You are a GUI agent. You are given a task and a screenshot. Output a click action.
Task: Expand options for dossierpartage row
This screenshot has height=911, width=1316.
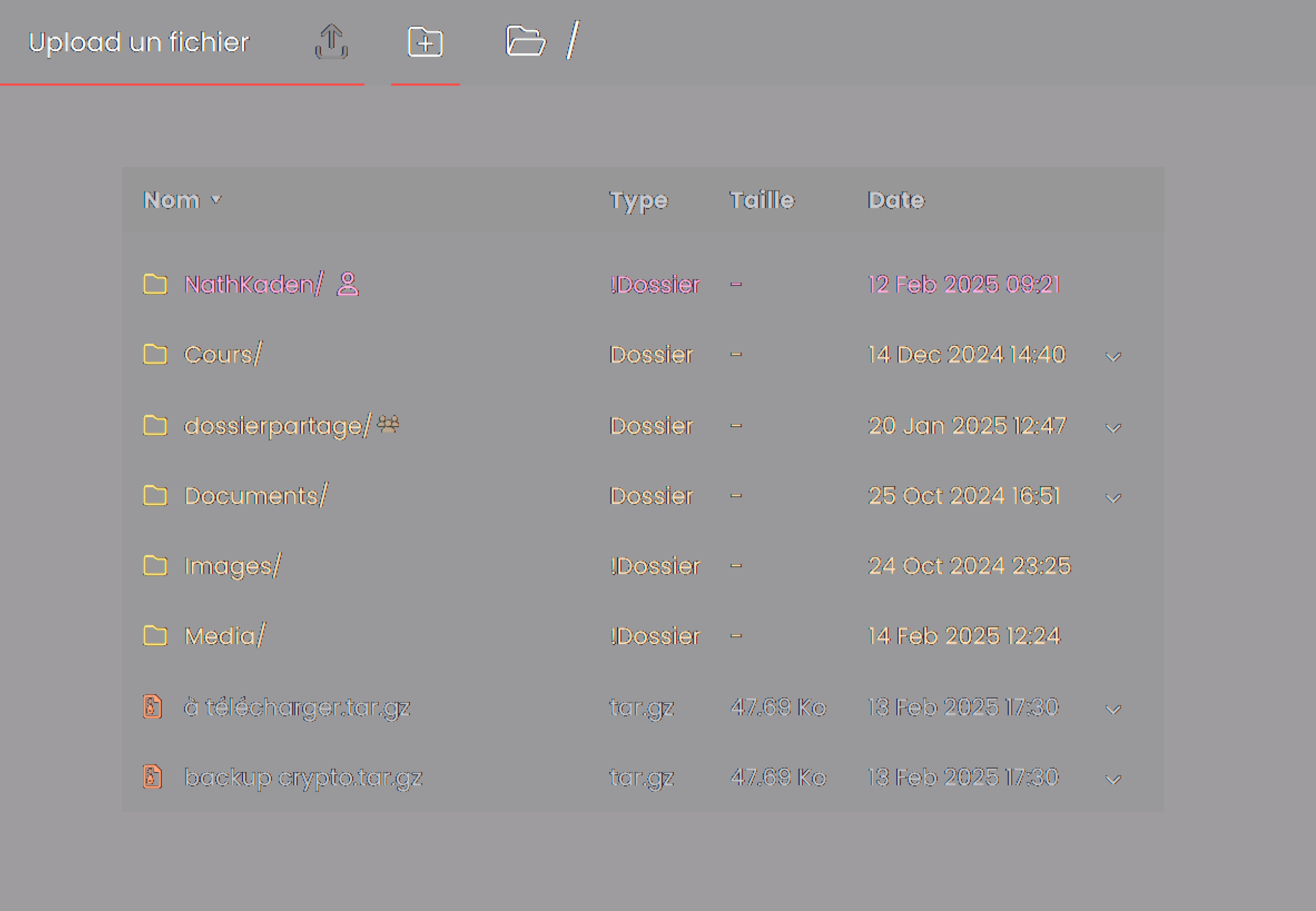[1113, 428]
